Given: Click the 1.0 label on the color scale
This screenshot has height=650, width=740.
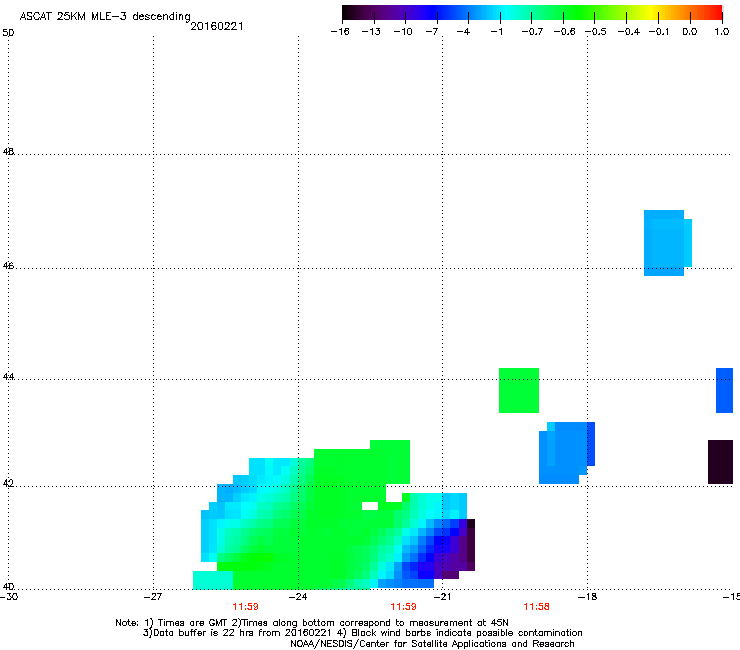Looking at the screenshot, I should point(722,32).
